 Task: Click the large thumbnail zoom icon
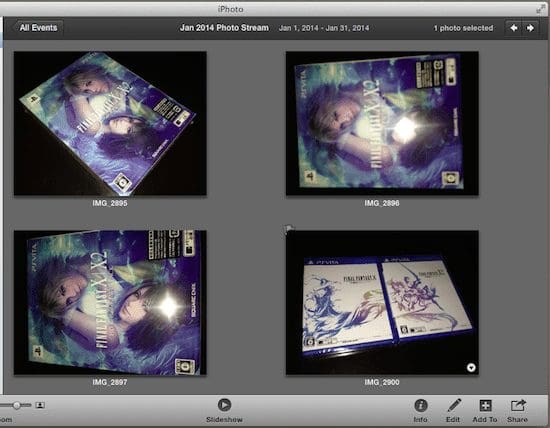point(40,405)
